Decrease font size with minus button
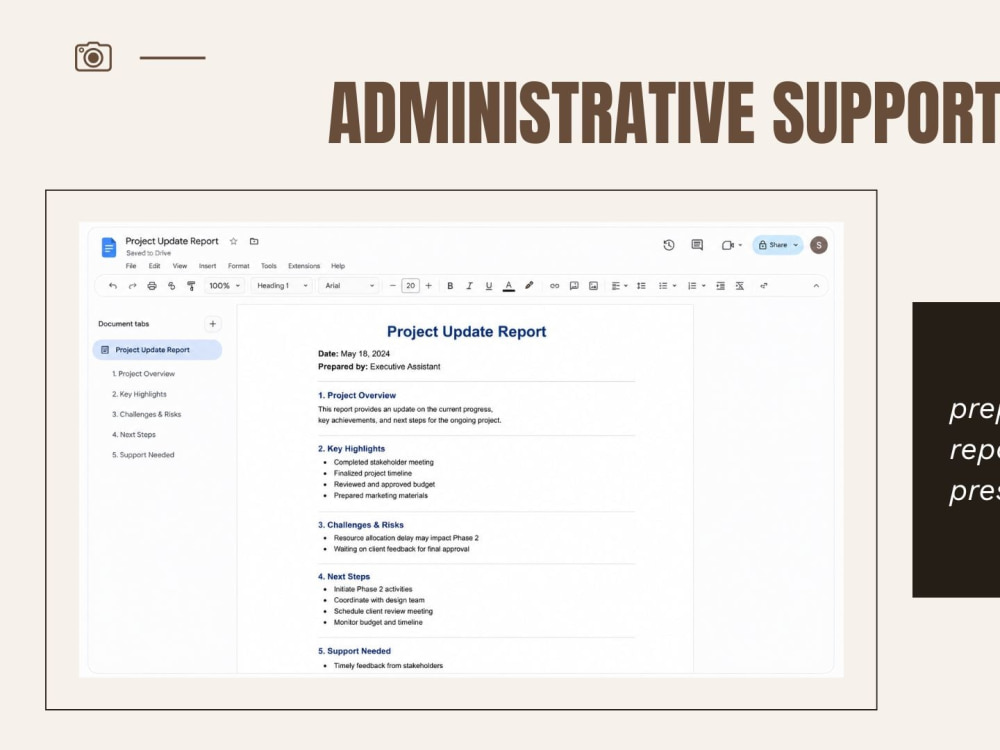 point(393,286)
